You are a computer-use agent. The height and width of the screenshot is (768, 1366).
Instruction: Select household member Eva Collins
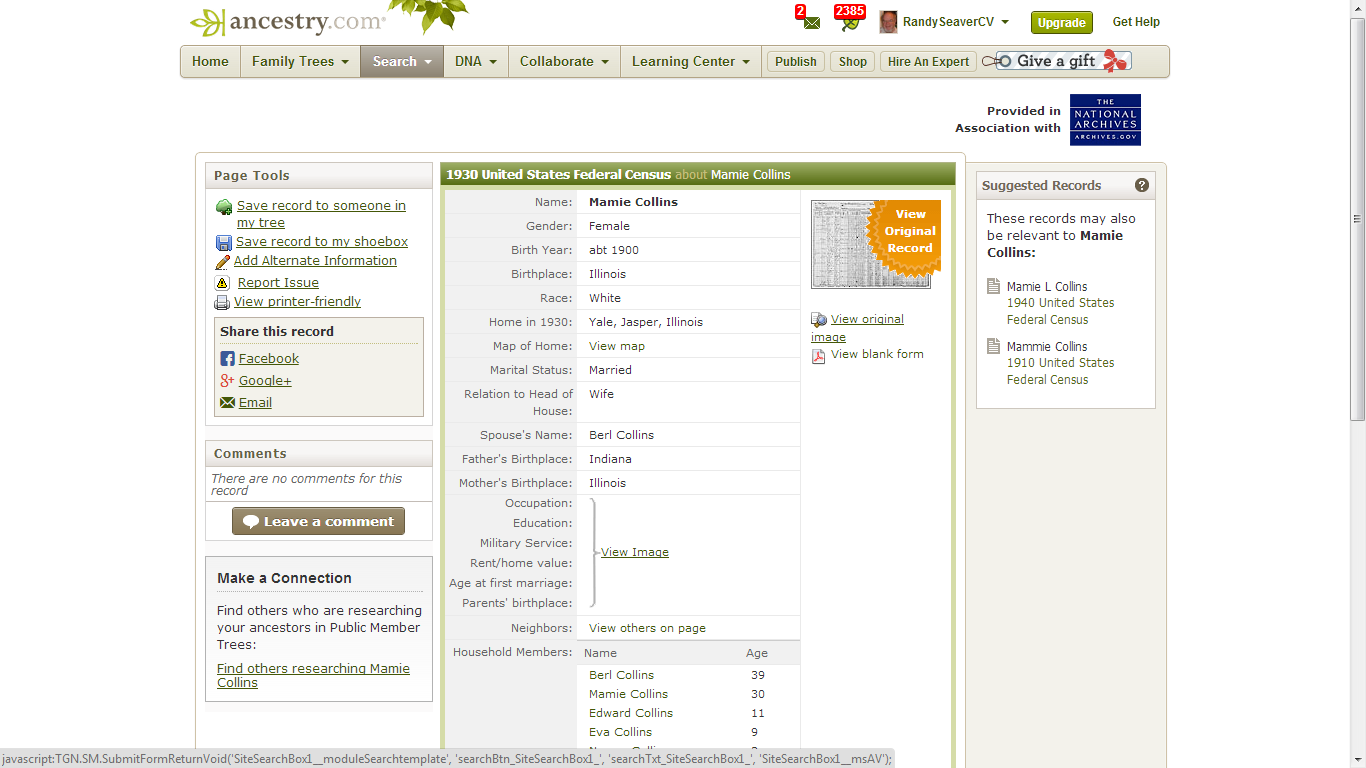[x=620, y=732]
